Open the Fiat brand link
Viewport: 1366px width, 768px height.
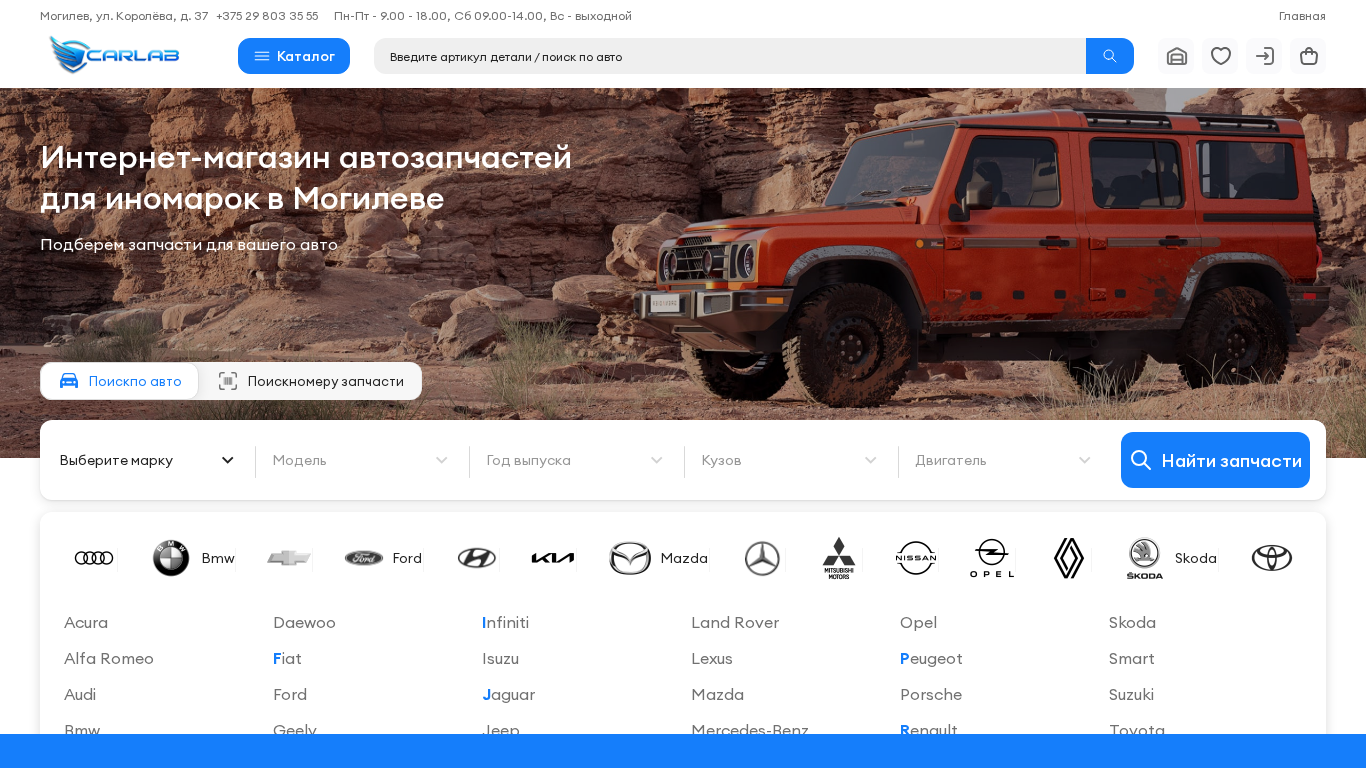(x=287, y=658)
